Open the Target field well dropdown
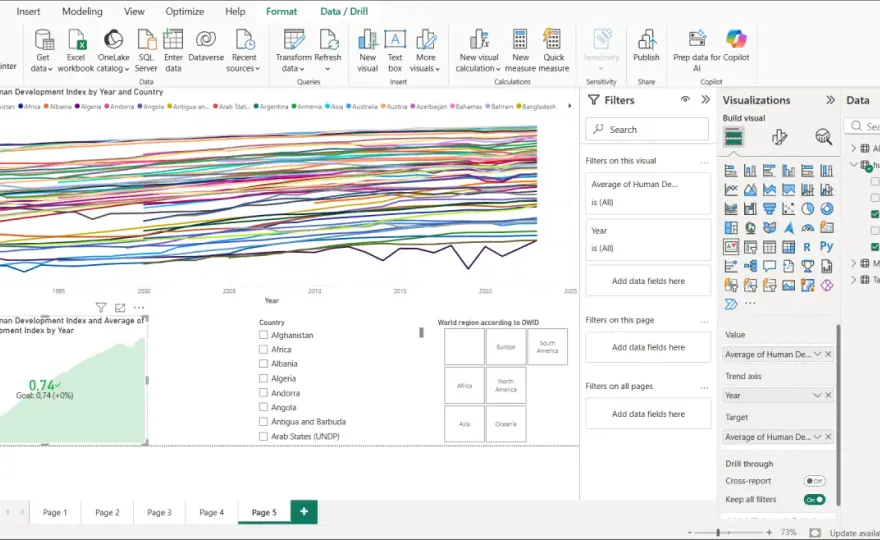880x540 pixels. [817, 437]
